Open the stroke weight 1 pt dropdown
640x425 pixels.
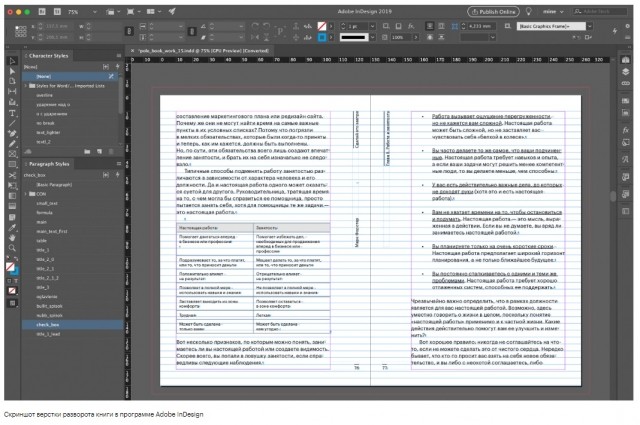pos(373,26)
